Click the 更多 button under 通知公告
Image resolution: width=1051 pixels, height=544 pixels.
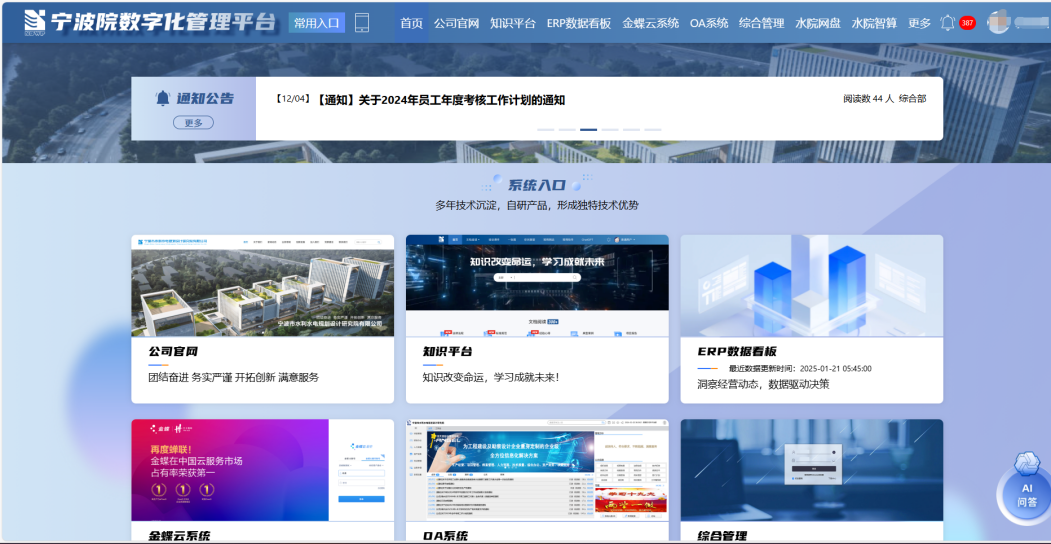(193, 123)
